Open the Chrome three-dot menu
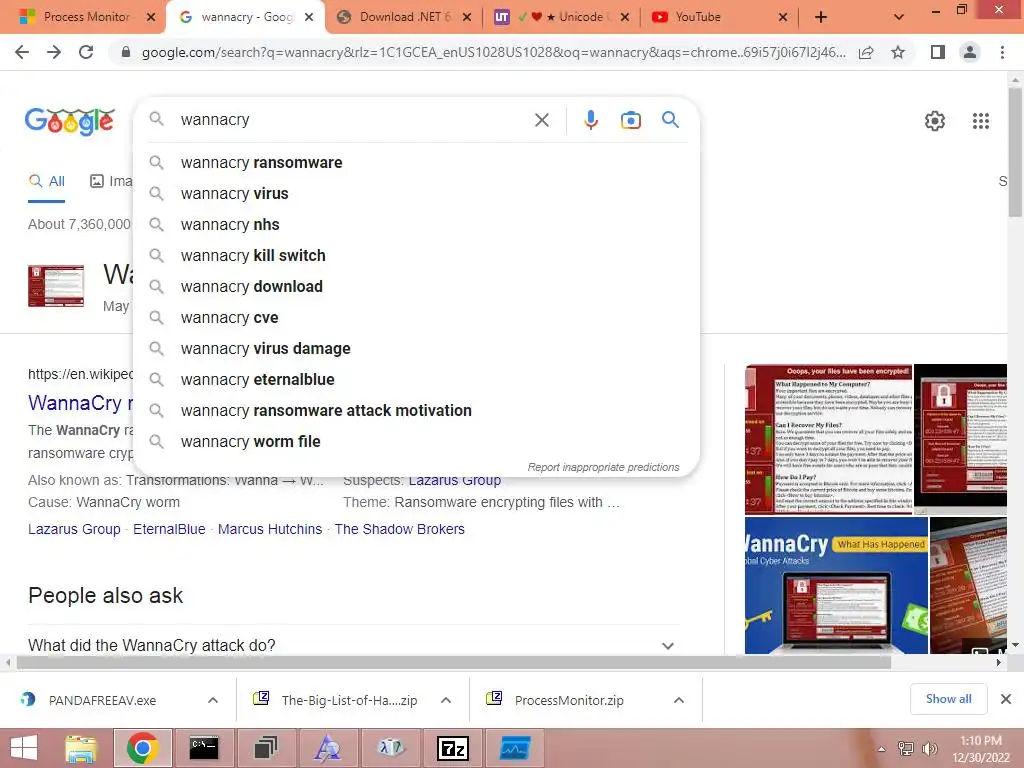The image size is (1024, 768). pos(1002,52)
